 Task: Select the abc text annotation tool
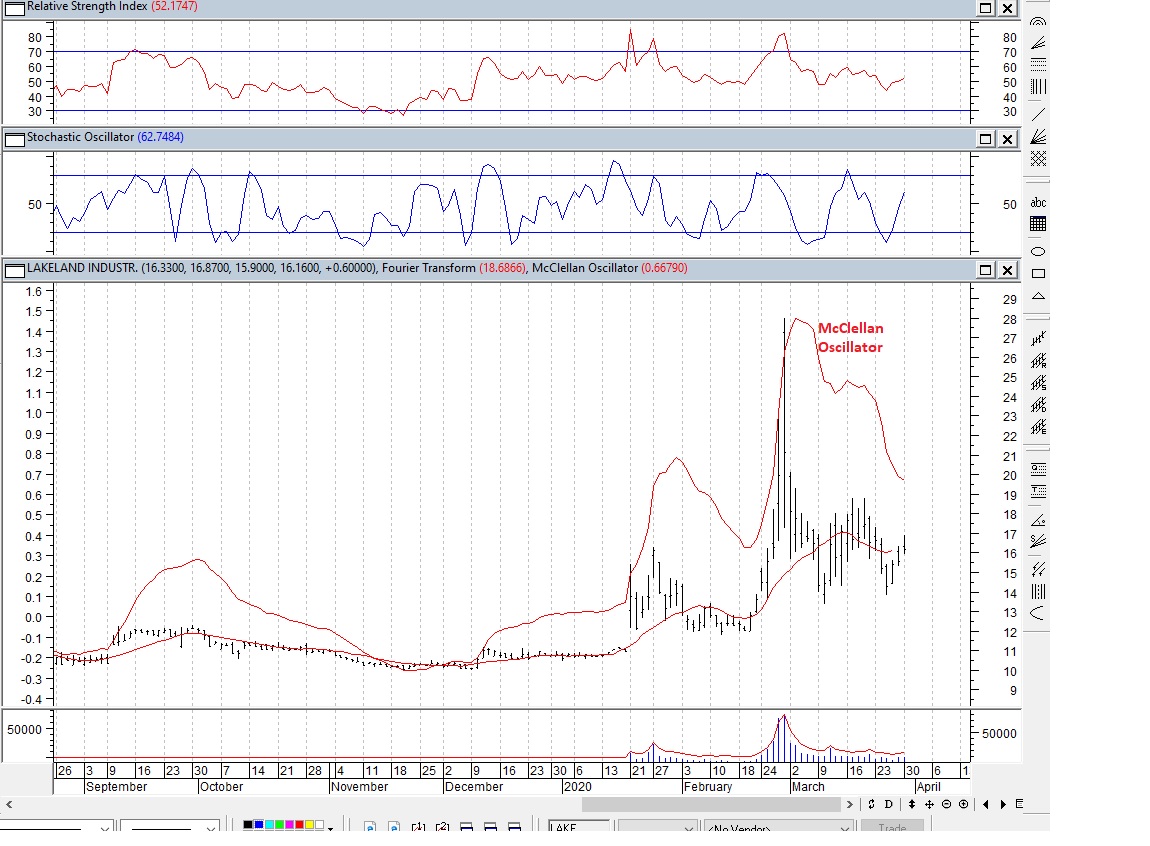tap(1038, 202)
